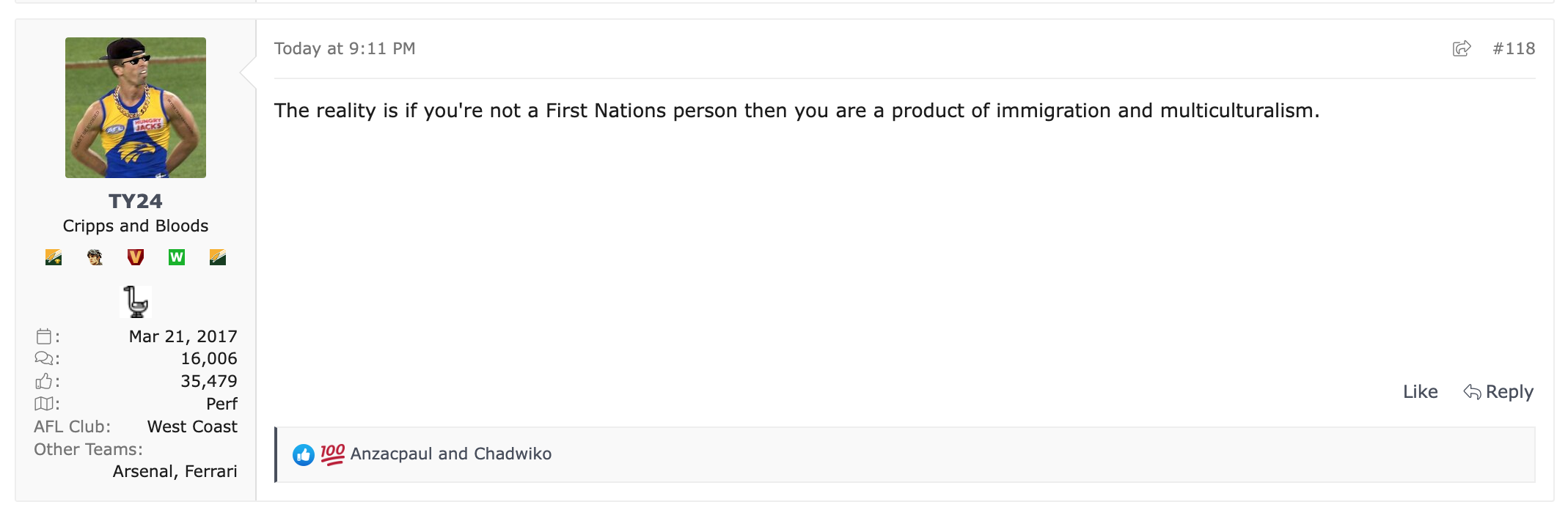The height and width of the screenshot is (510, 1568).
Task: Click the last quill badge icon
Action: (x=218, y=257)
